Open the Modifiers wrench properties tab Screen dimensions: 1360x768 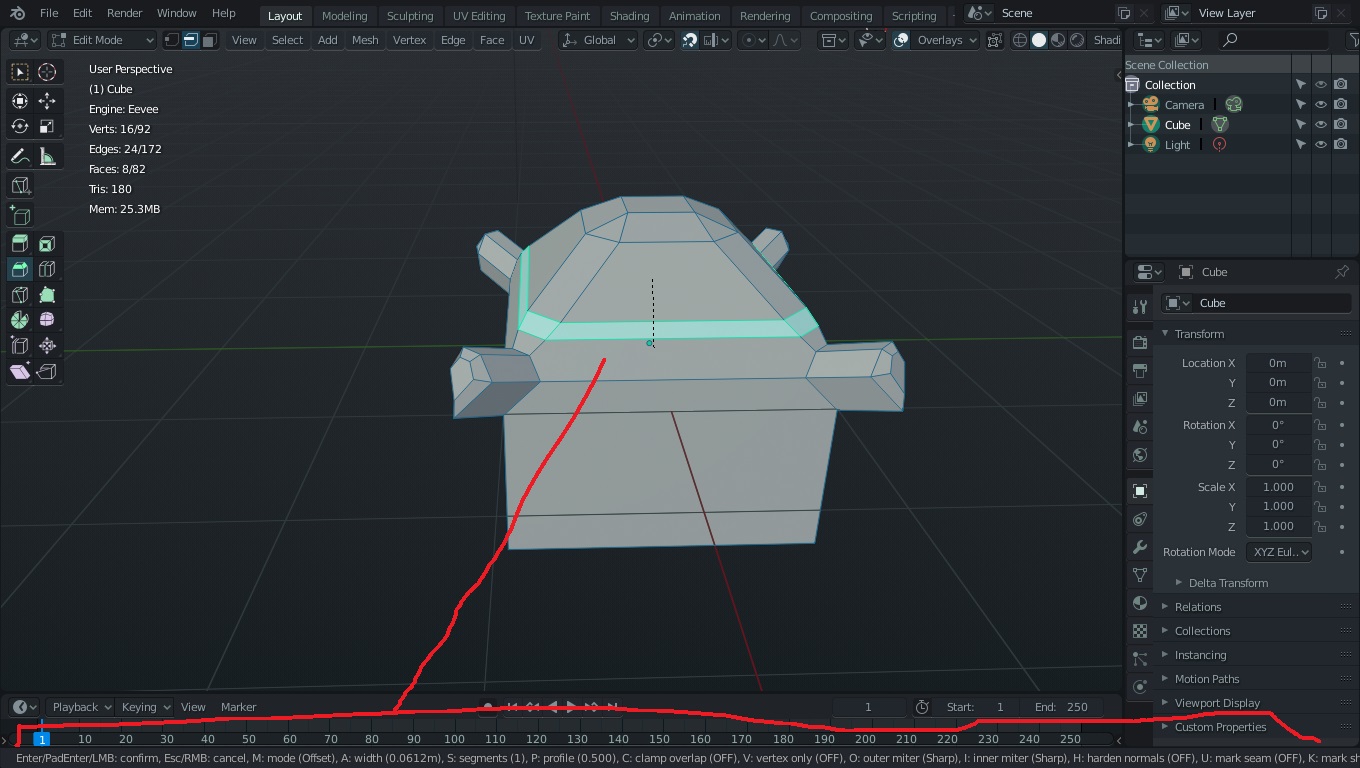1140,548
